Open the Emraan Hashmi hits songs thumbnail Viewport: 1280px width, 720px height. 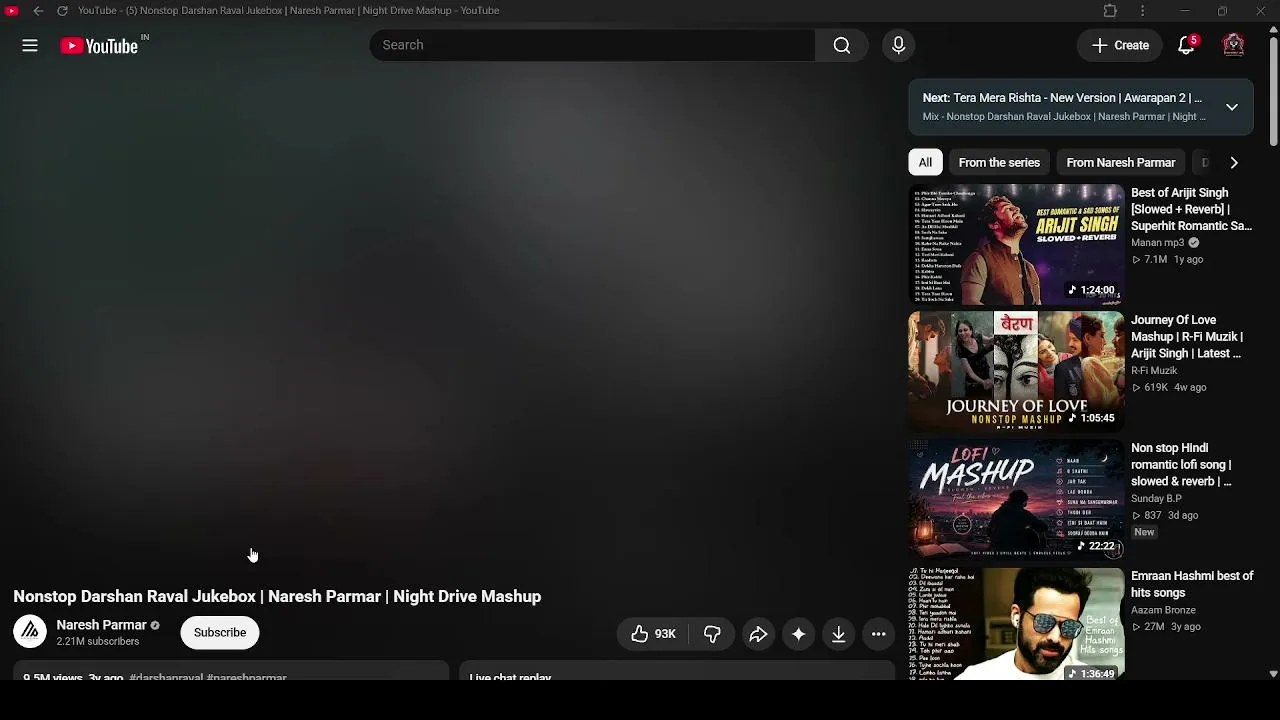tap(1016, 624)
